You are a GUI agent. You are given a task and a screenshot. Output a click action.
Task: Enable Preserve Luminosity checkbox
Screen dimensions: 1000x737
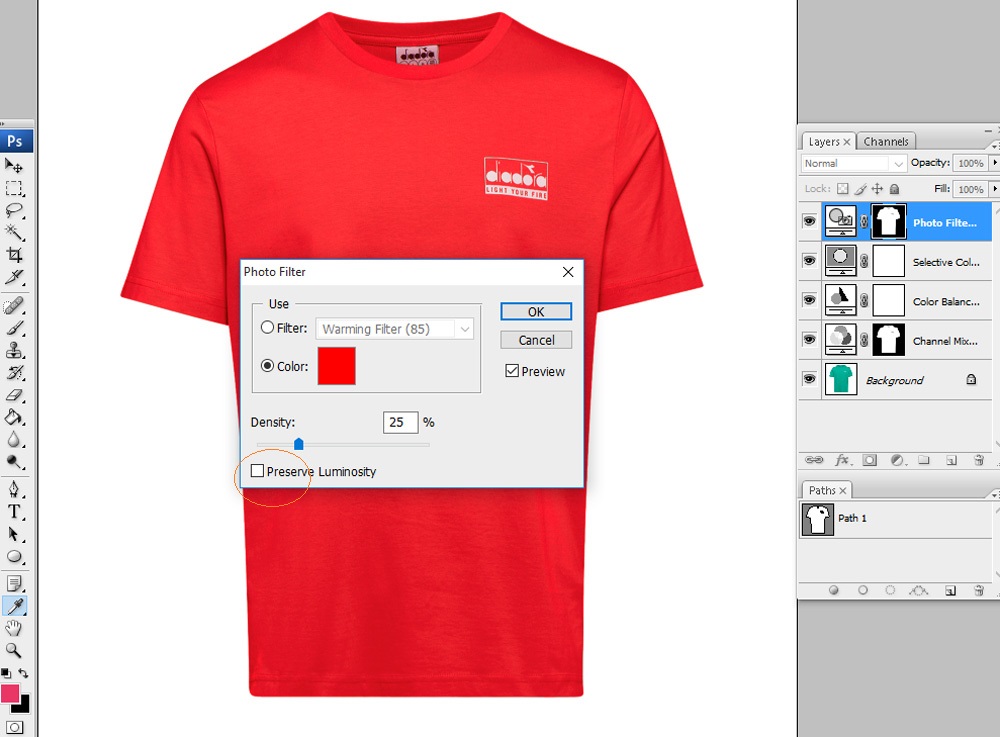tap(257, 471)
